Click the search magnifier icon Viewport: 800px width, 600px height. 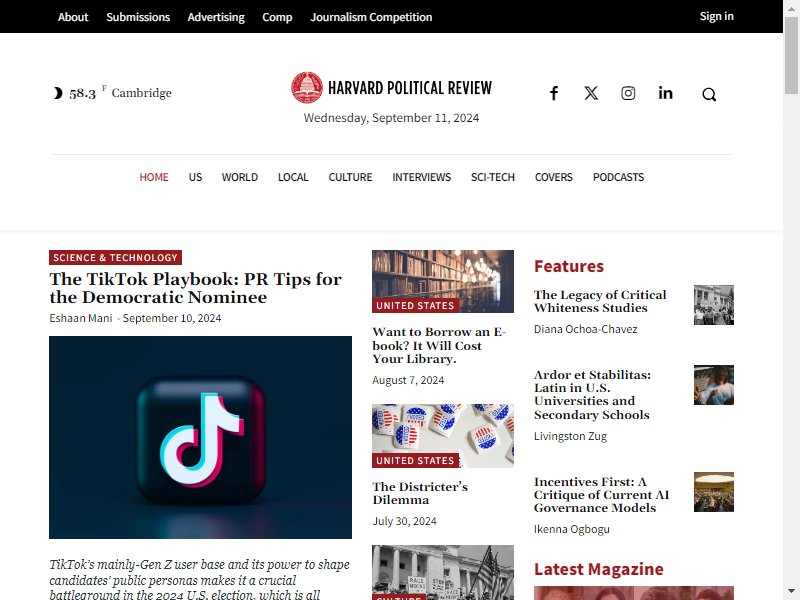click(x=709, y=94)
